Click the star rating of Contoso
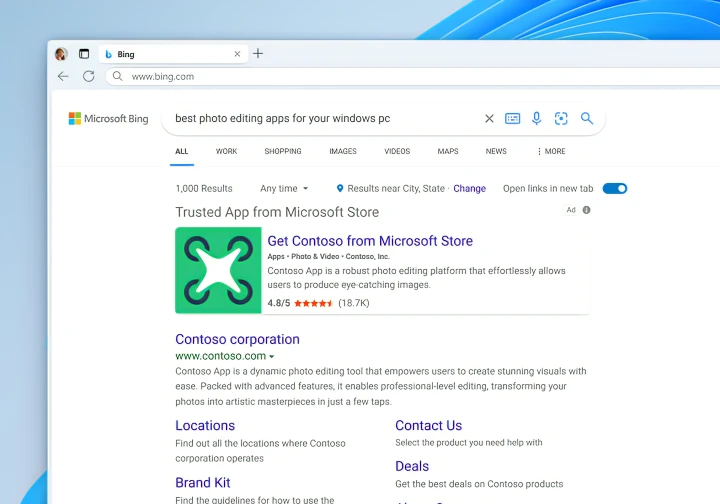Viewport: 720px width, 504px height. pos(313,303)
